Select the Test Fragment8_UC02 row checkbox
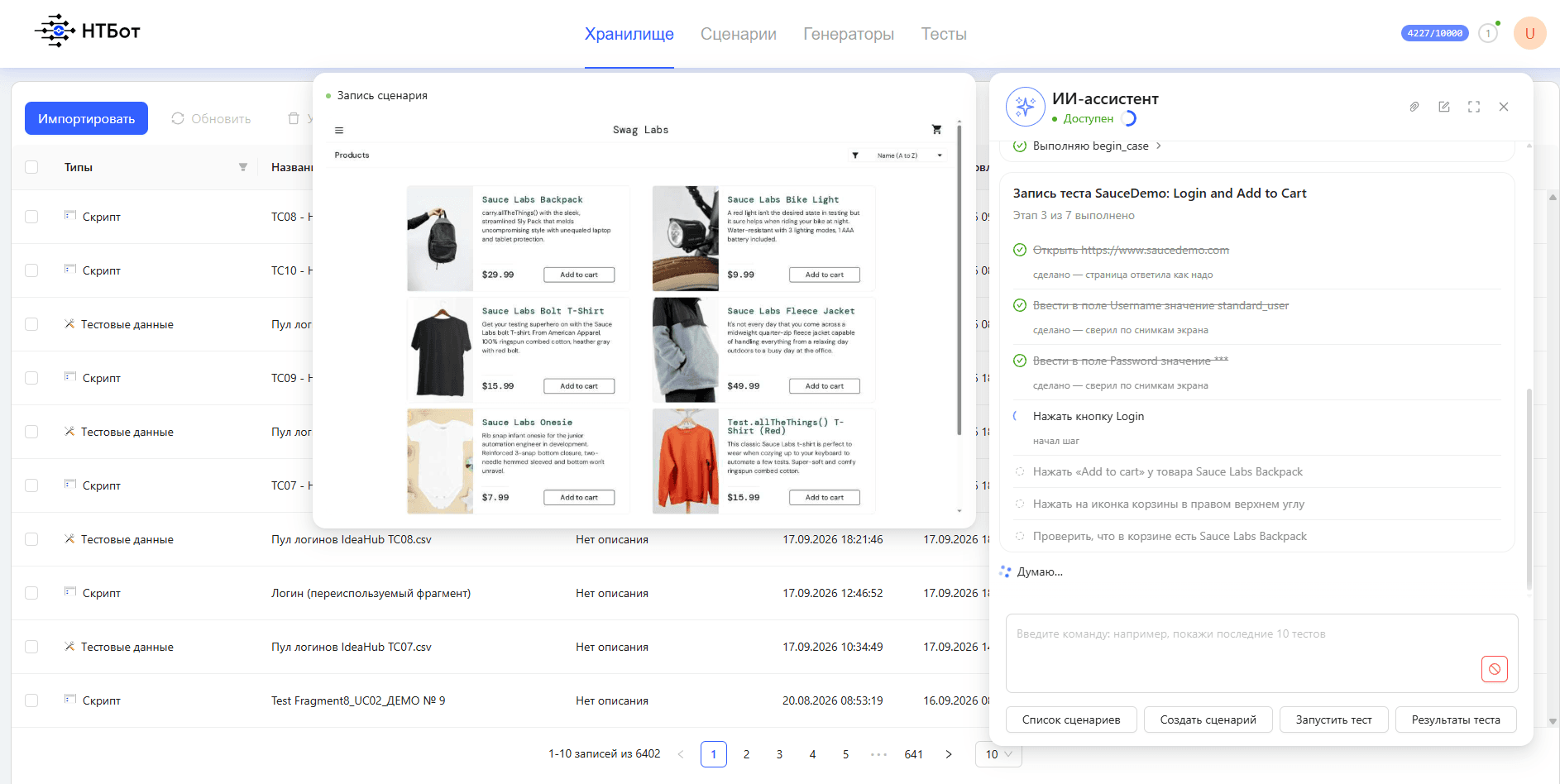Viewport: 1560px width, 784px height. click(31, 700)
